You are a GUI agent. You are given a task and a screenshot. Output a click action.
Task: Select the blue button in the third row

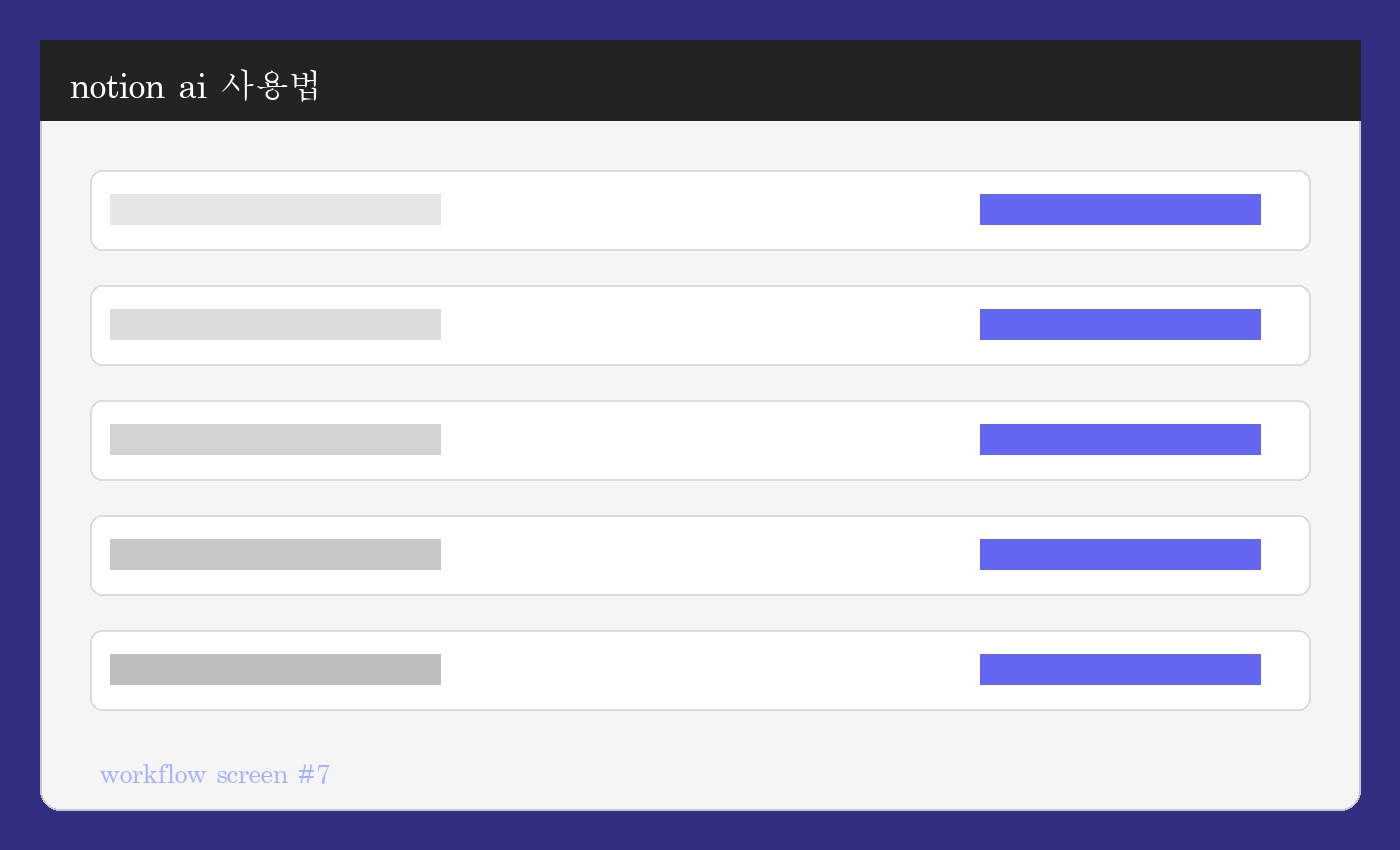(1120, 440)
